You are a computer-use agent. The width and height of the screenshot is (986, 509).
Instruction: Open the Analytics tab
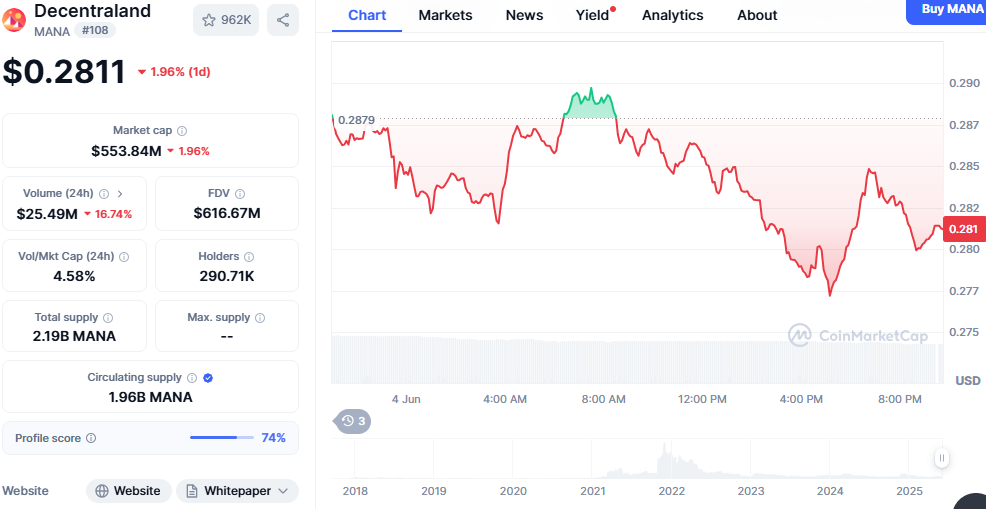[x=673, y=15]
